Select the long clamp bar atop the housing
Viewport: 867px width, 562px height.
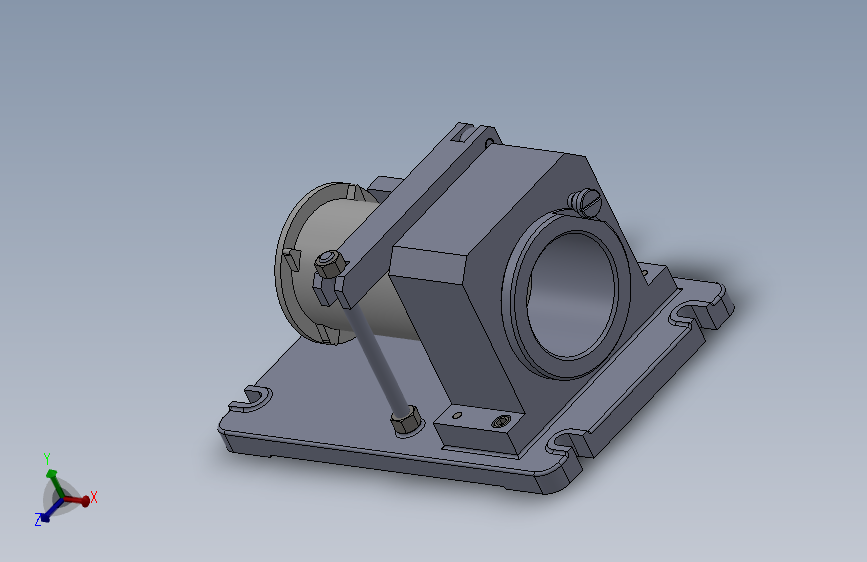[410, 212]
